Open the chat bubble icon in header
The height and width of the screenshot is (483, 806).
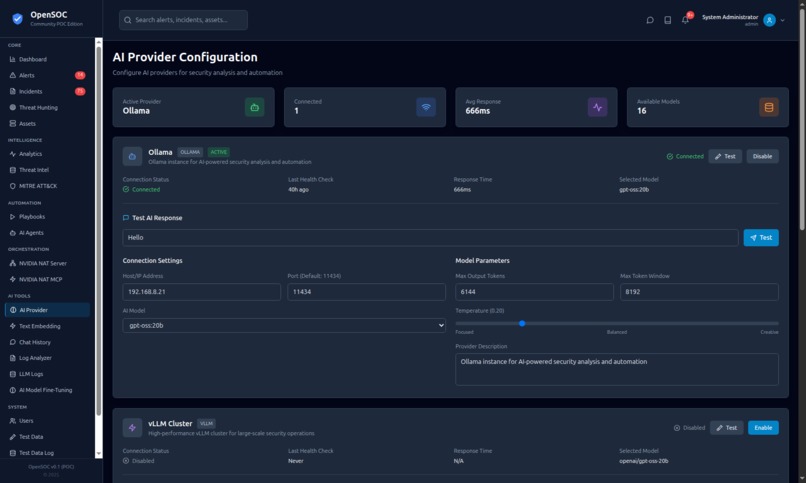(x=650, y=20)
